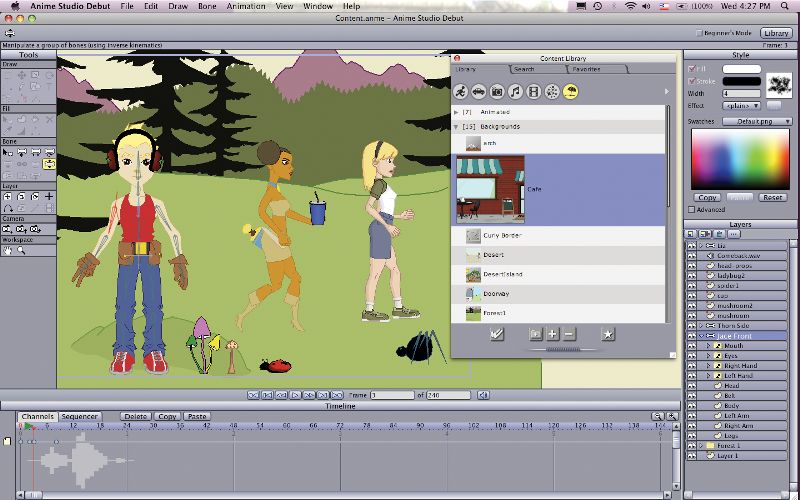Choose the film strip movies category icon

(534, 92)
